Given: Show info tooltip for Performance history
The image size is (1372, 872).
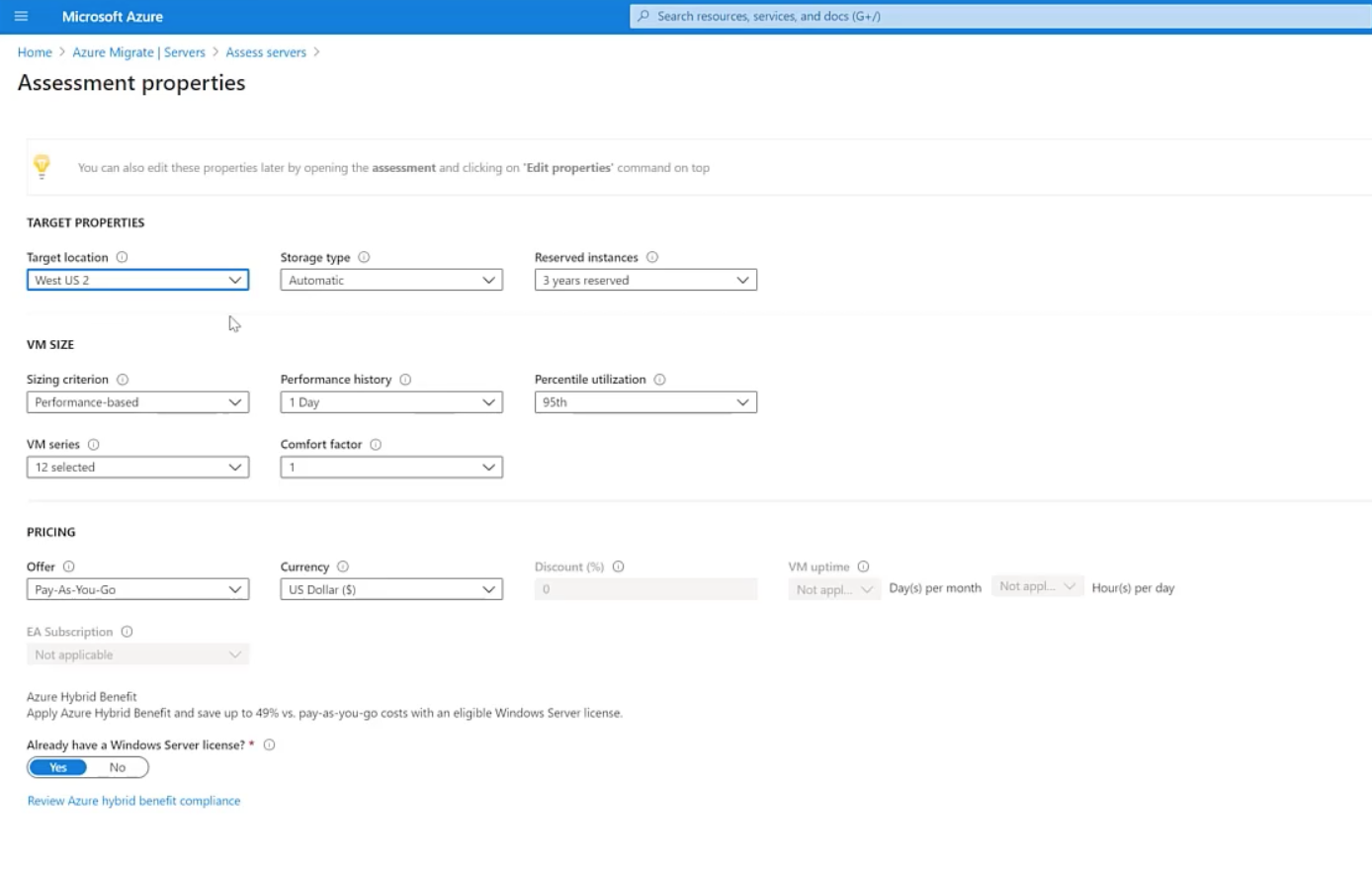Looking at the screenshot, I should click(x=405, y=380).
